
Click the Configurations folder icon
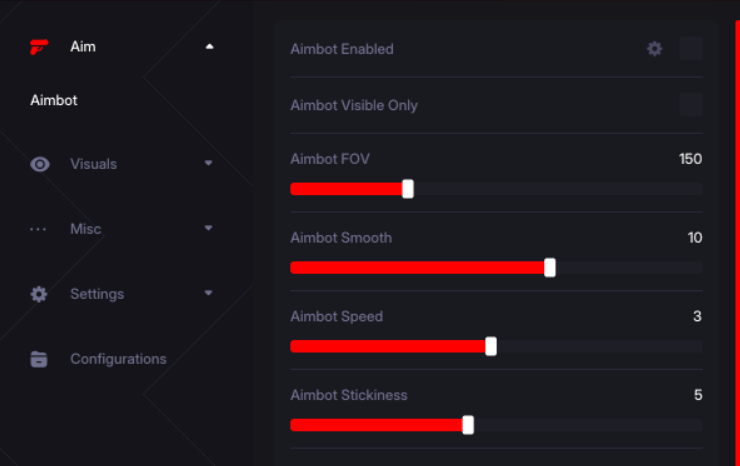click(x=39, y=359)
